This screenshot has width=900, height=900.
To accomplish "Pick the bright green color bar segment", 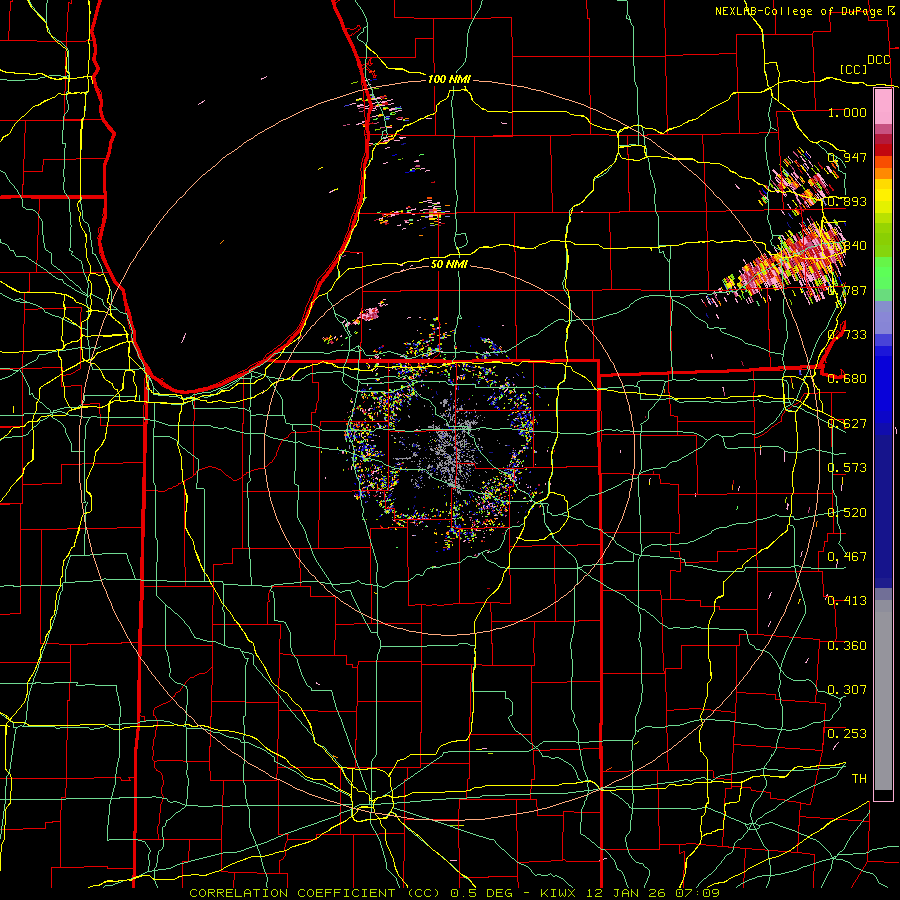I will tap(883, 273).
